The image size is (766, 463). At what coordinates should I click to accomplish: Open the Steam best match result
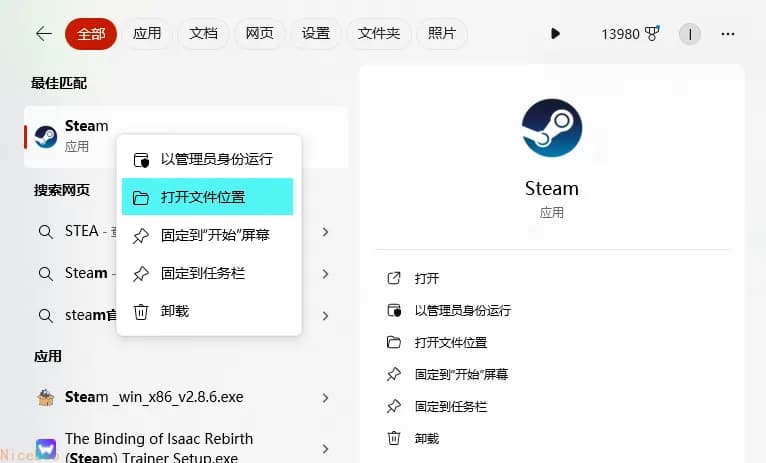point(186,137)
